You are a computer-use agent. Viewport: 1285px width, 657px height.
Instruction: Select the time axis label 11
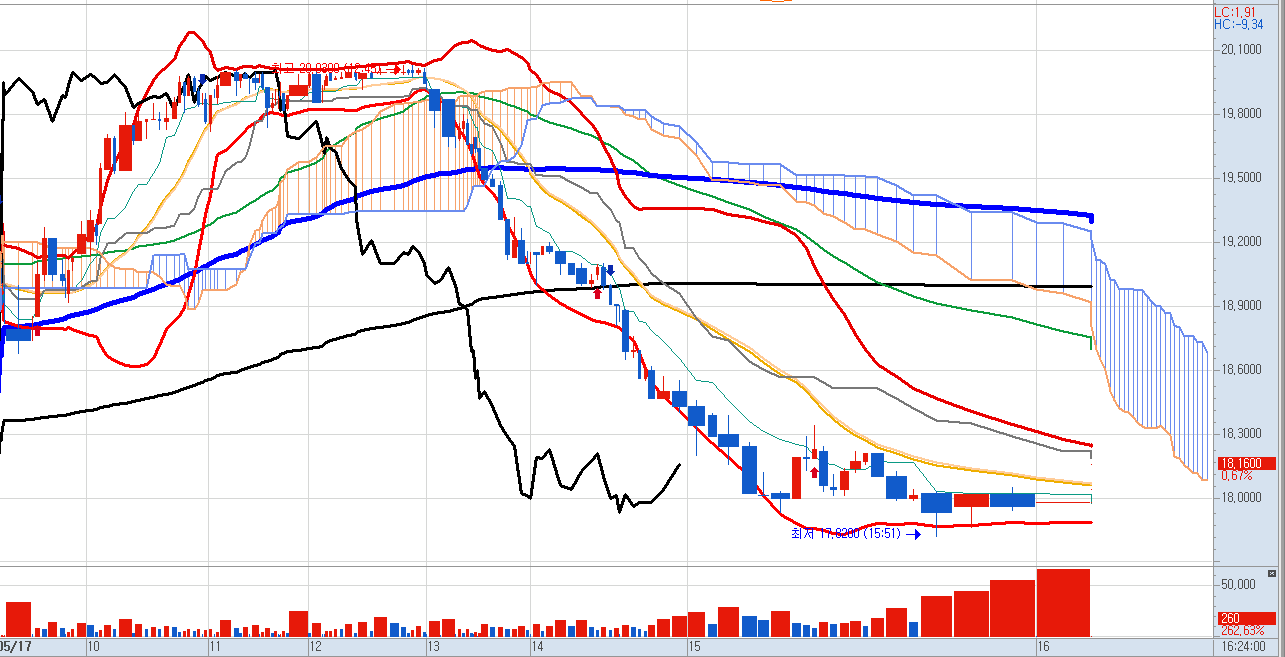click(215, 647)
